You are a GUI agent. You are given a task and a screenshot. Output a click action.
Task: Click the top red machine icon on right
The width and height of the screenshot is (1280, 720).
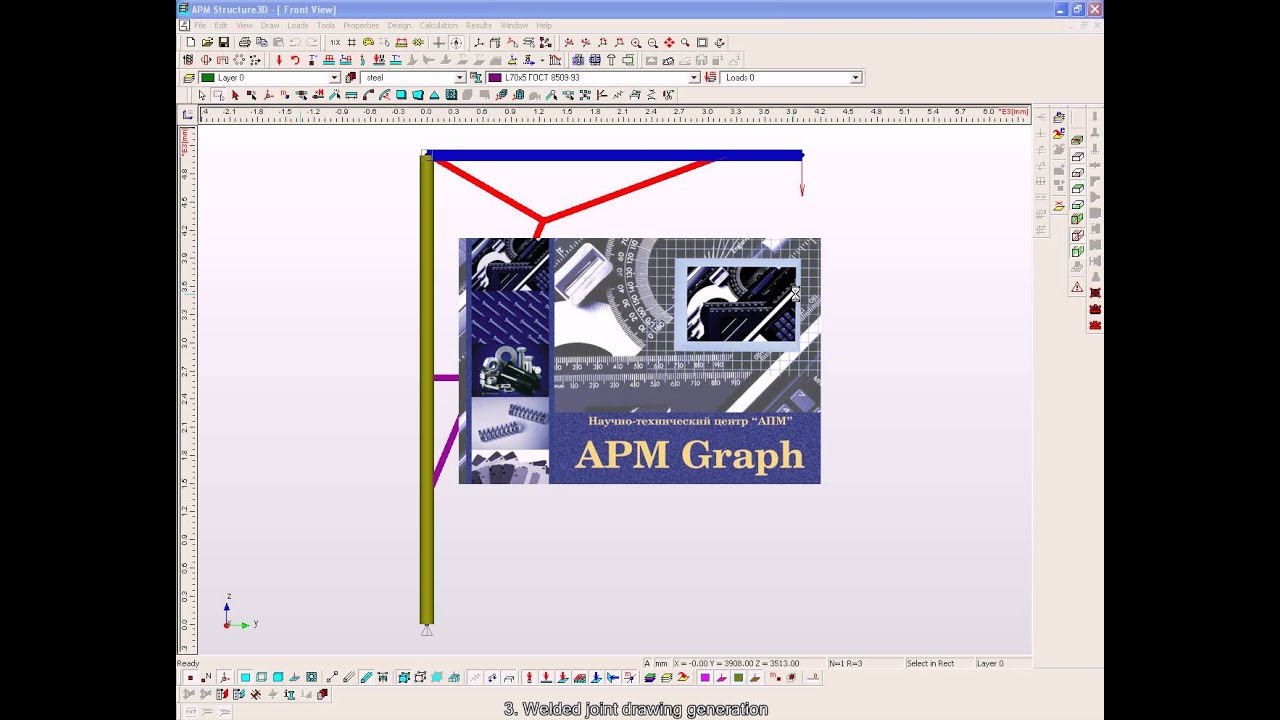point(1095,292)
